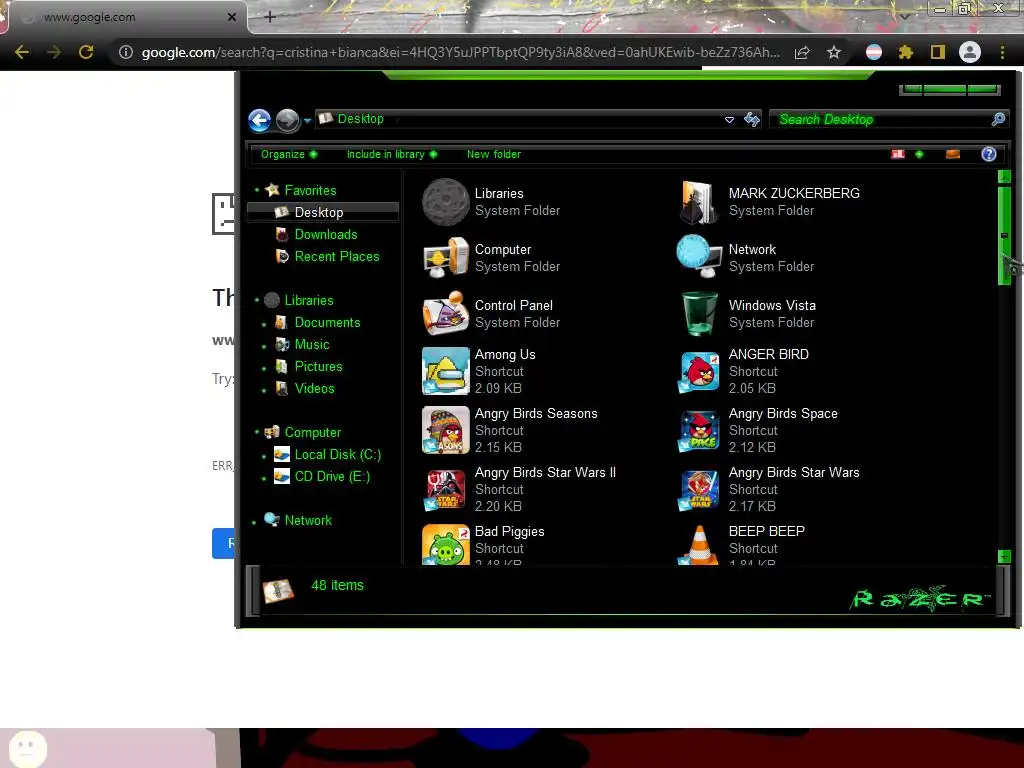
Task: Click the file list vertical scrollbar thumb
Action: coord(1004,235)
